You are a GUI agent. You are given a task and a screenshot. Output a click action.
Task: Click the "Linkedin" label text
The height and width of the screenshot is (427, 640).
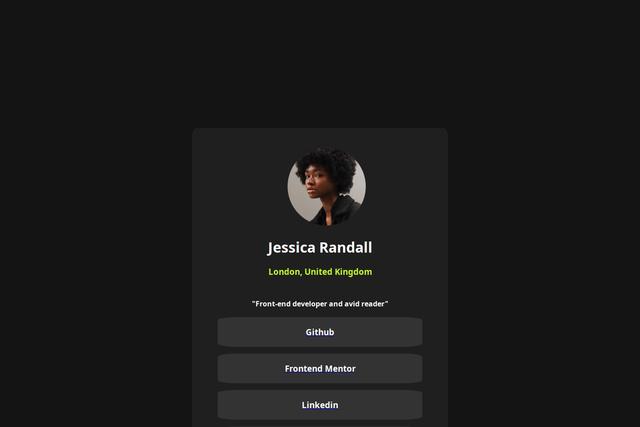click(x=320, y=405)
